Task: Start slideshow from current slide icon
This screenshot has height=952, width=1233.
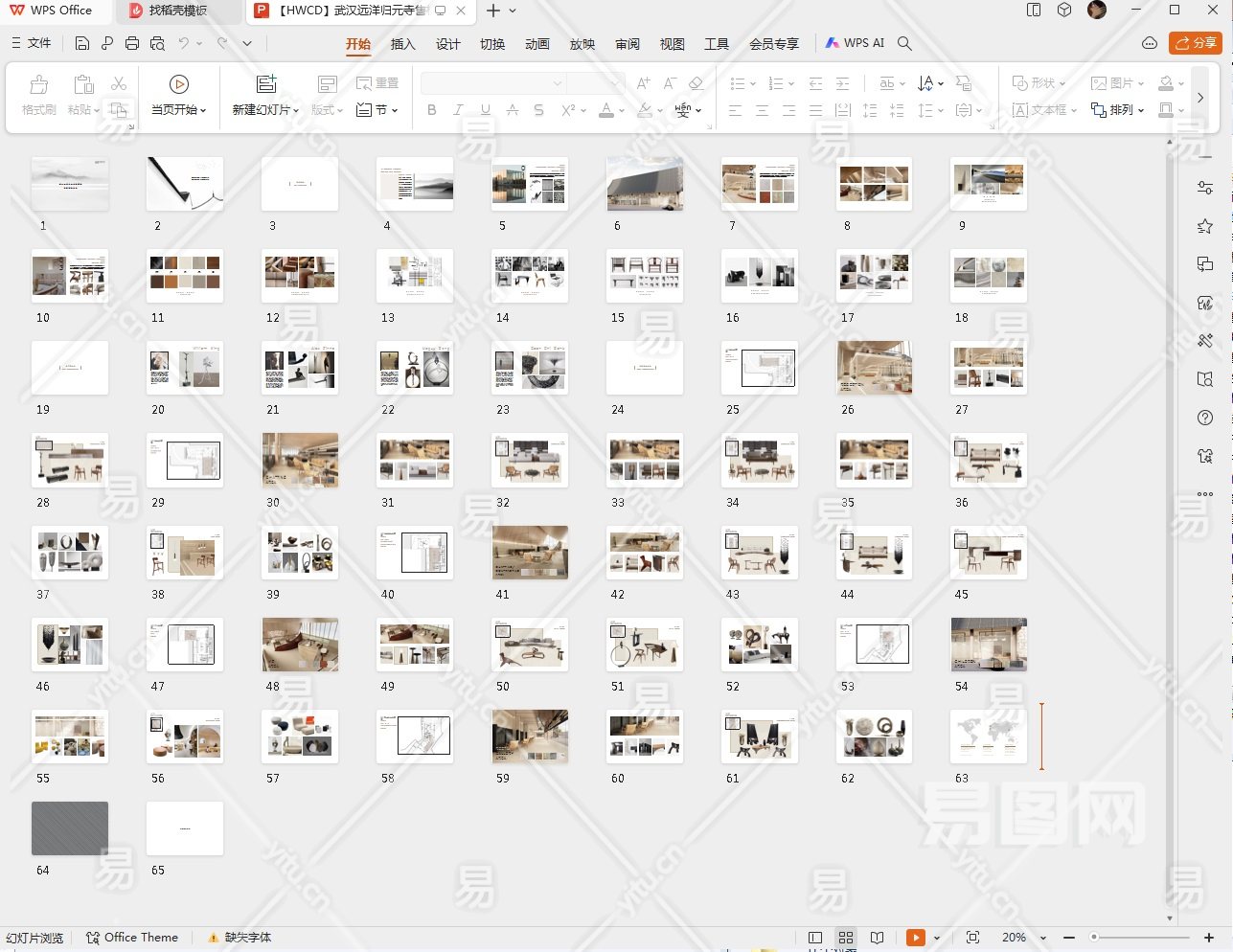Action: click(178, 84)
